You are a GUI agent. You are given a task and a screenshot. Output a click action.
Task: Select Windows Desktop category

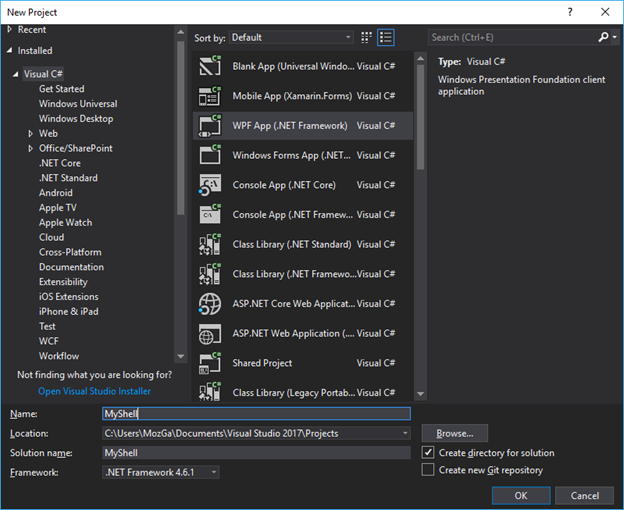pos(76,119)
